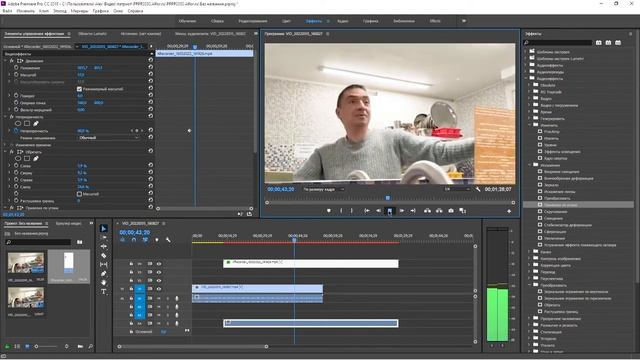Switch to the Цвет workspace
The image size is (640, 360).
[287, 21]
